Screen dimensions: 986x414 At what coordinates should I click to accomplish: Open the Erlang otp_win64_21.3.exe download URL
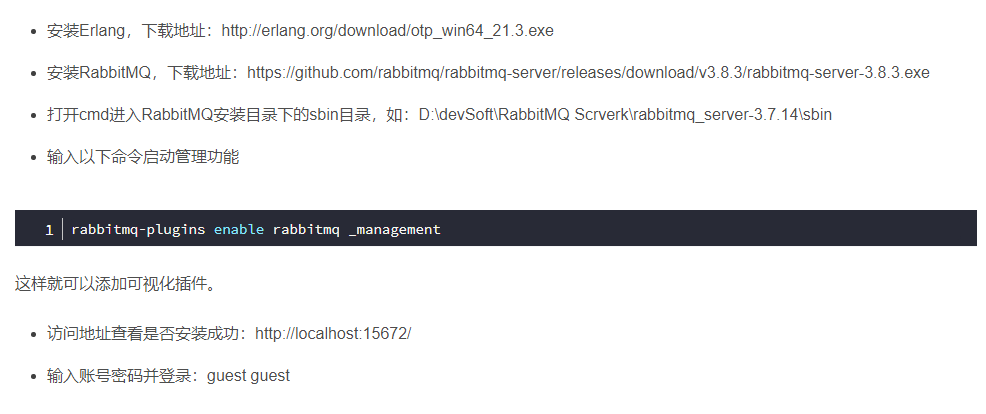[387, 31]
